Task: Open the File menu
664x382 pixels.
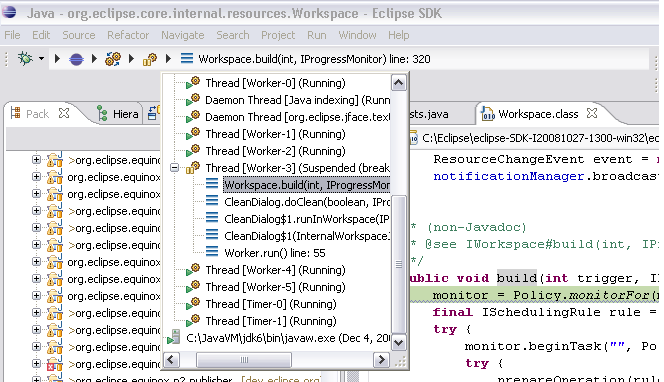Action: click(x=12, y=35)
